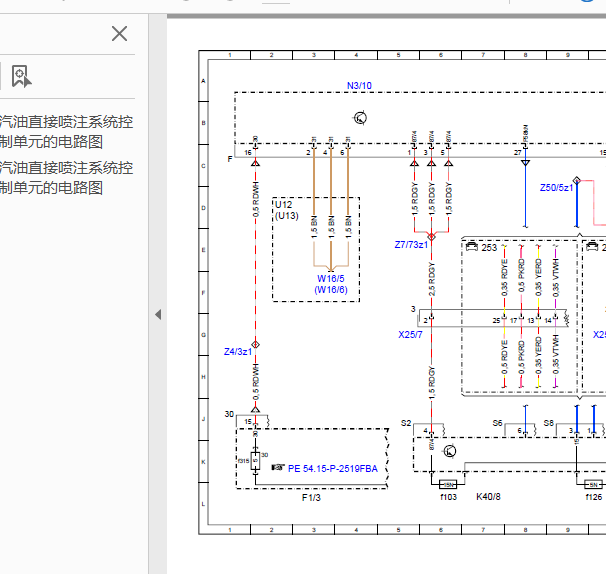This screenshot has height=574, width=606.
Task: Open the second 汽油直接喷注系统控制单元的电路图 bookmark
Action: tap(66, 178)
